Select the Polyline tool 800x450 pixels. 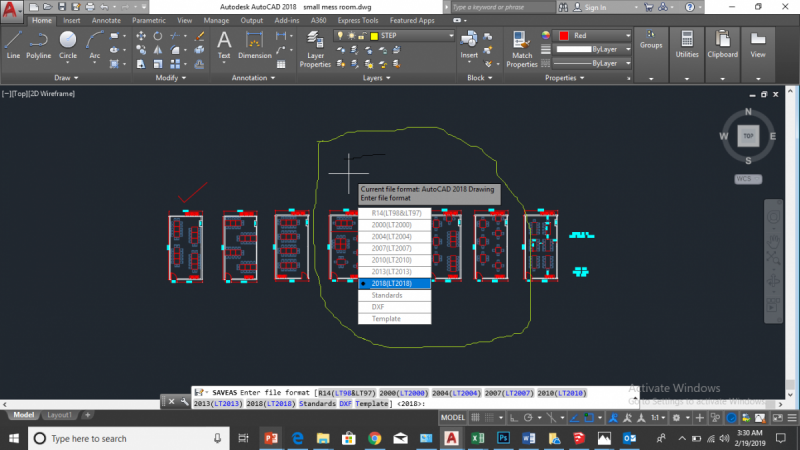pos(39,43)
